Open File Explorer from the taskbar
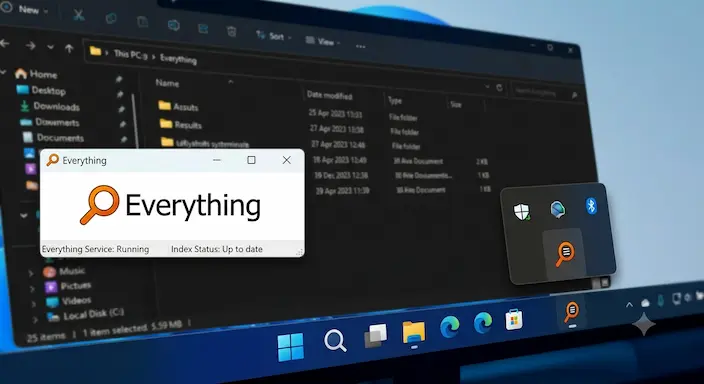This screenshot has height=384, width=704. coord(414,332)
